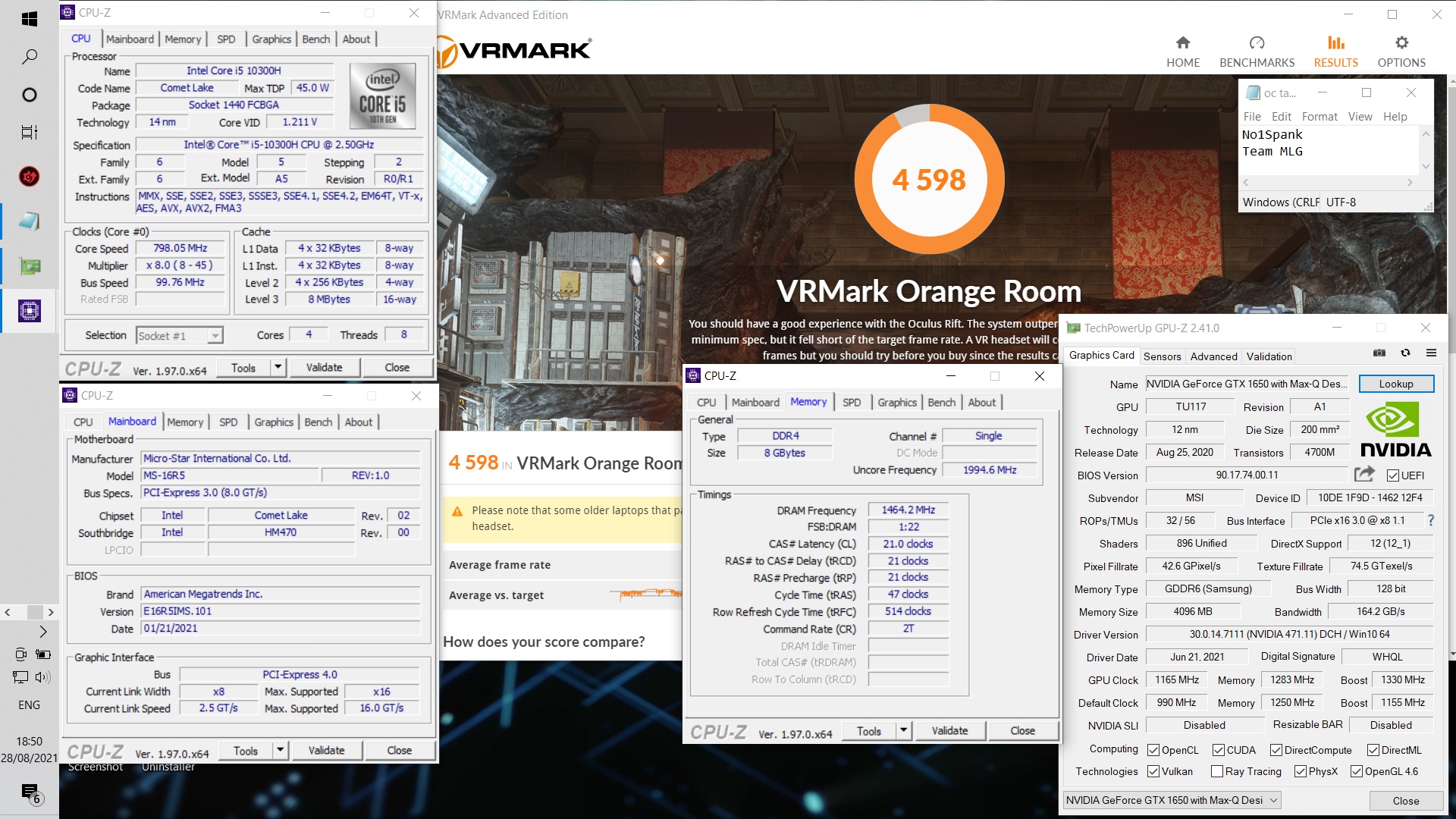Open Validation tab in GPU-Z
Viewport: 1456px width, 819px height.
(x=1269, y=356)
